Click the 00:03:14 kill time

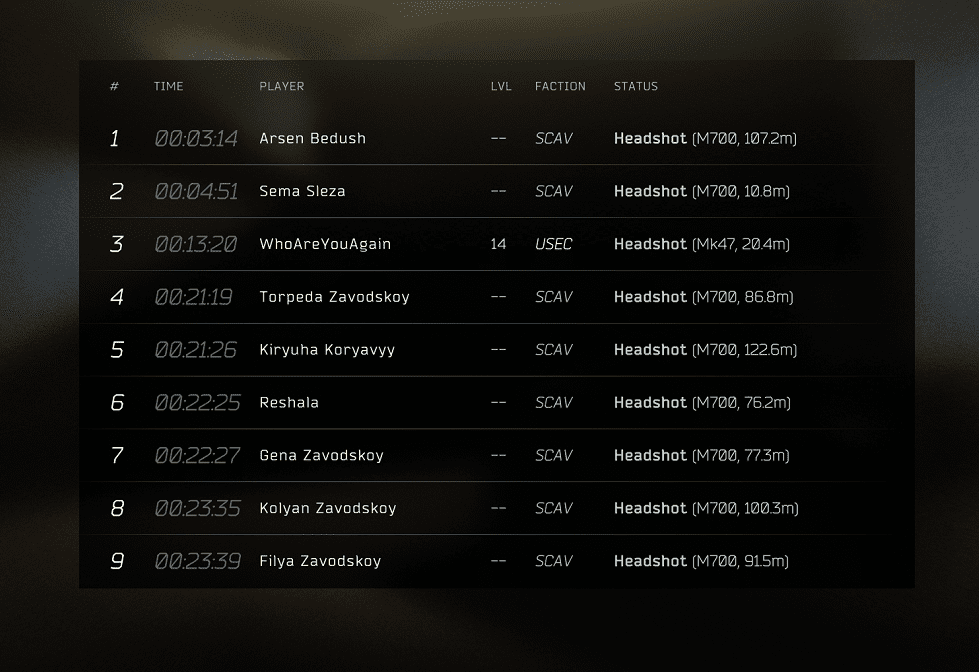tap(196, 138)
